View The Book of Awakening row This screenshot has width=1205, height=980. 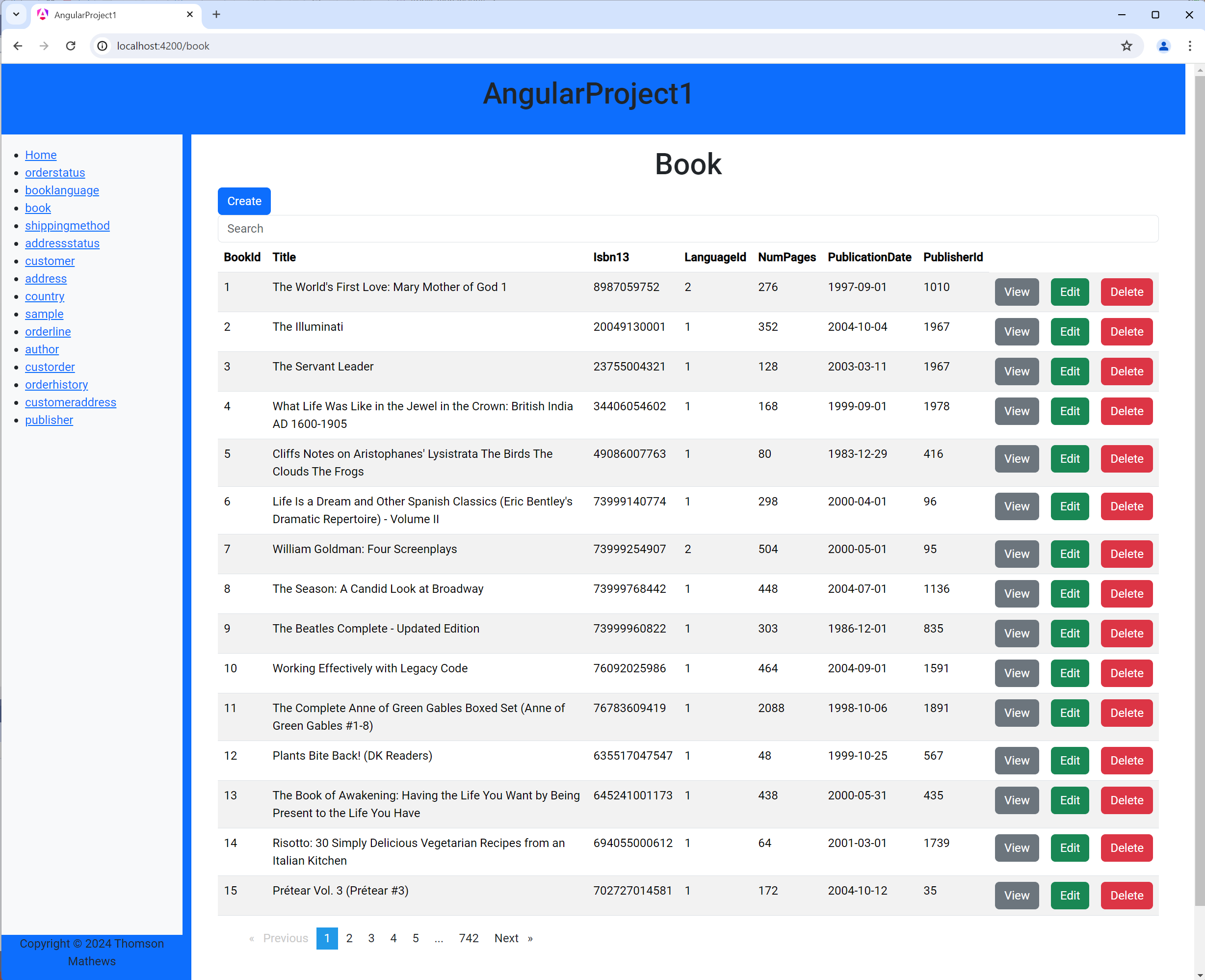click(x=1017, y=800)
